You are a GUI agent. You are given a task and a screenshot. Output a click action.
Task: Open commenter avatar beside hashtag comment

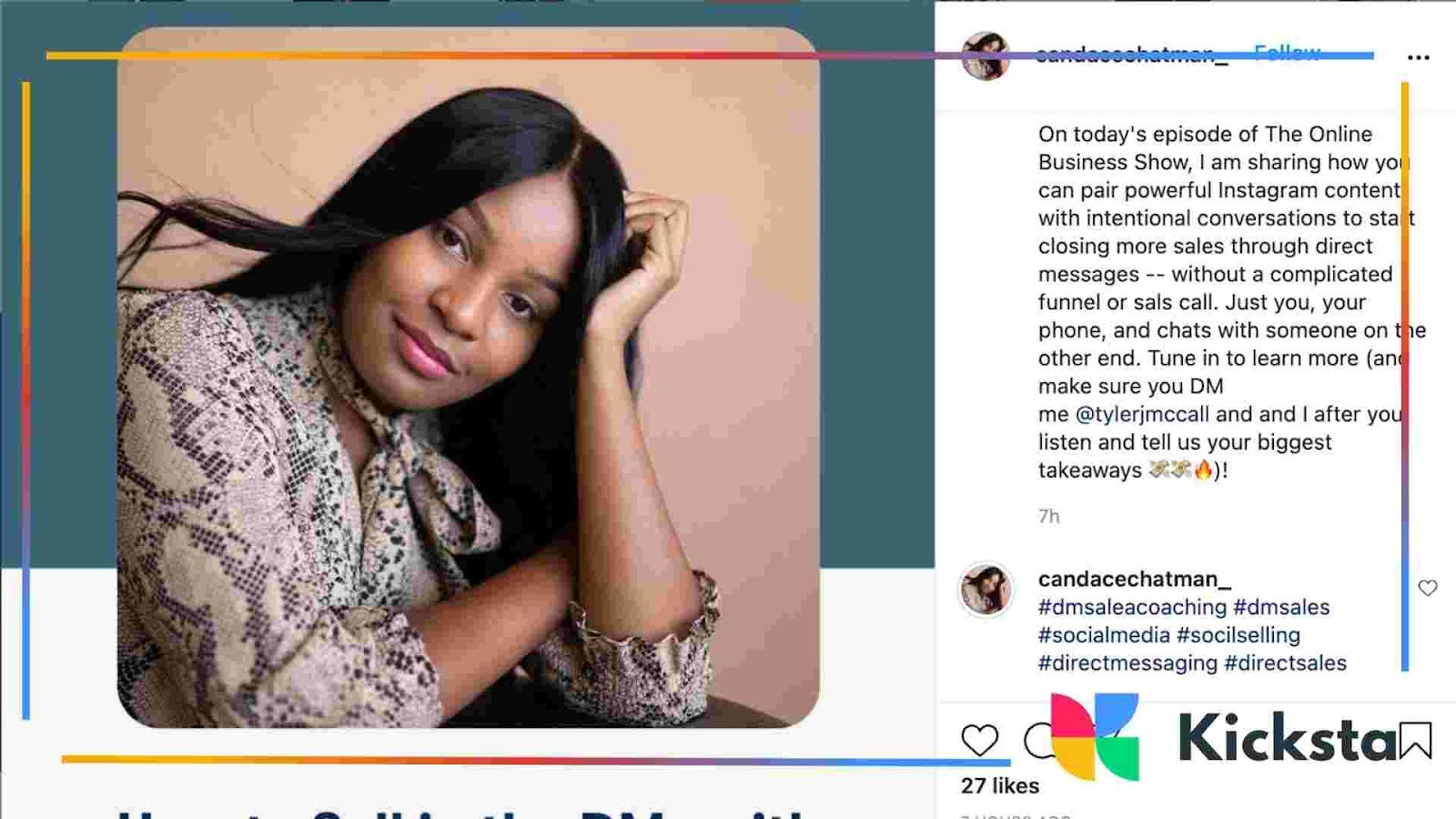[986, 590]
